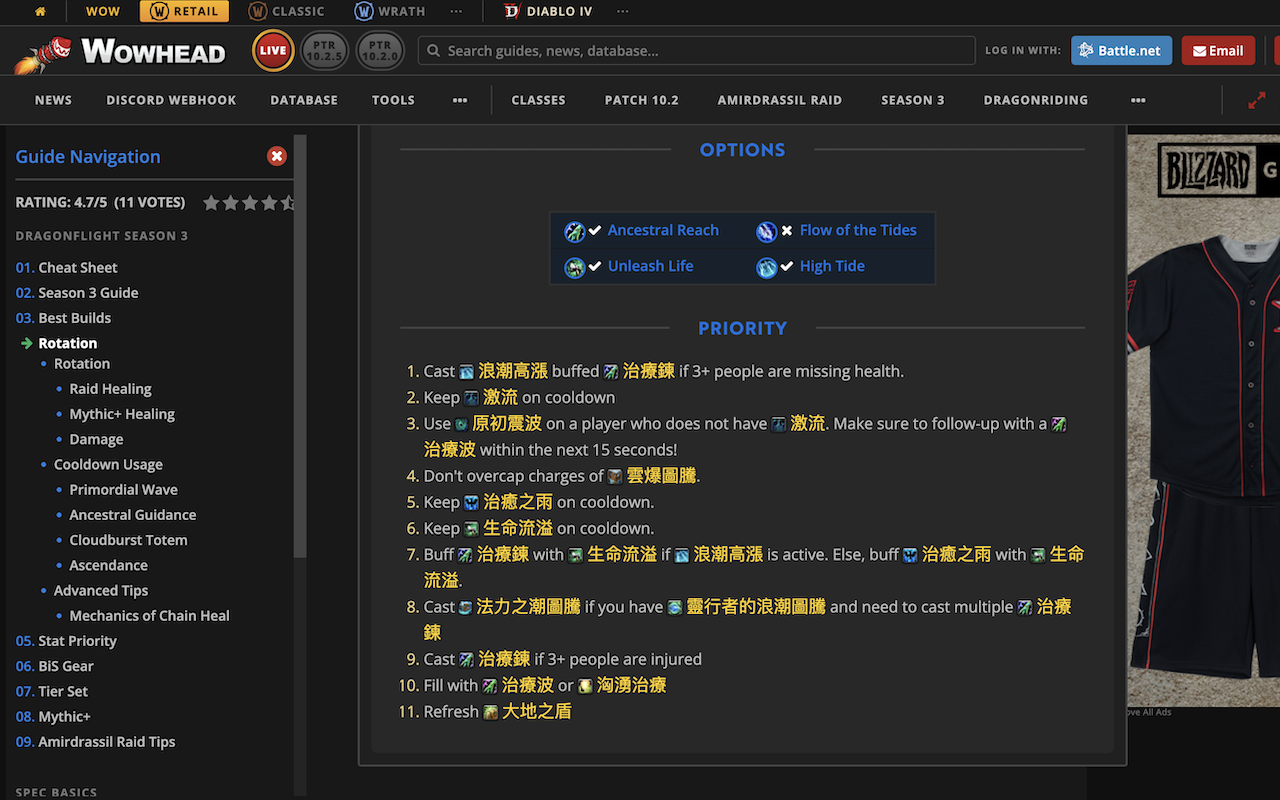Jump to Raid Healing section
The image size is (1280, 800).
110,388
